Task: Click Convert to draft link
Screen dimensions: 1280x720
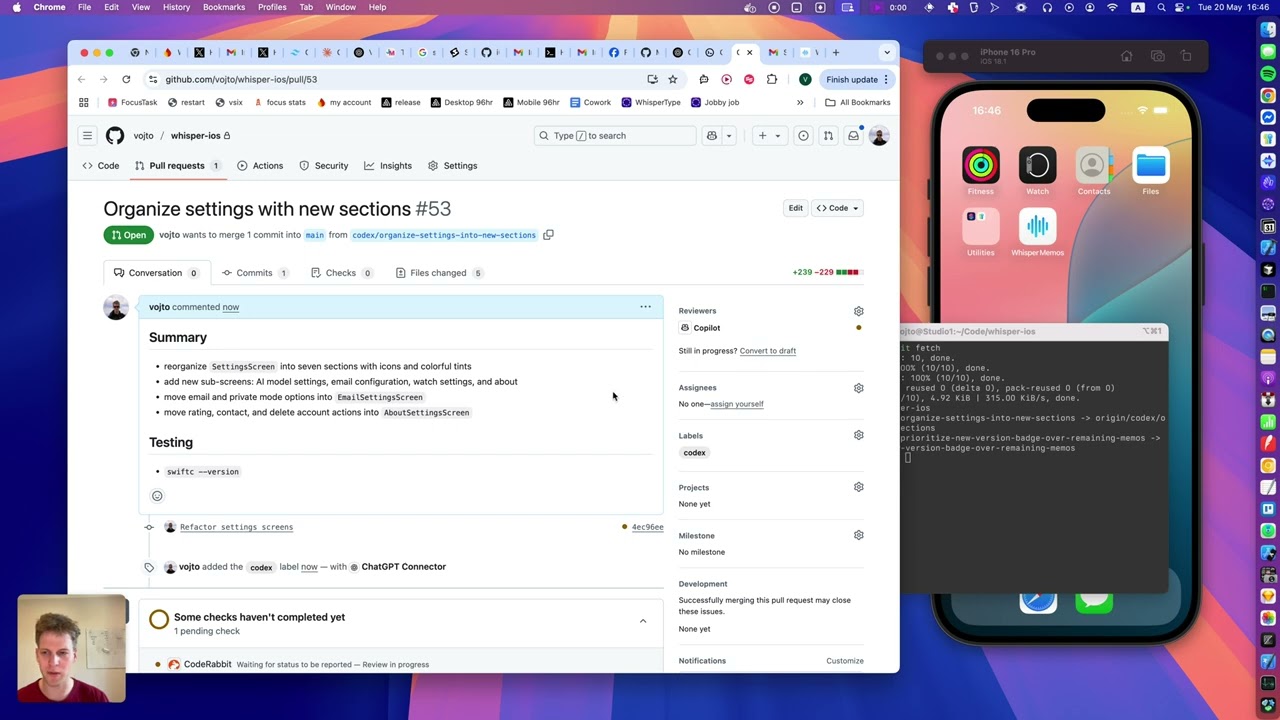Action: click(x=768, y=351)
